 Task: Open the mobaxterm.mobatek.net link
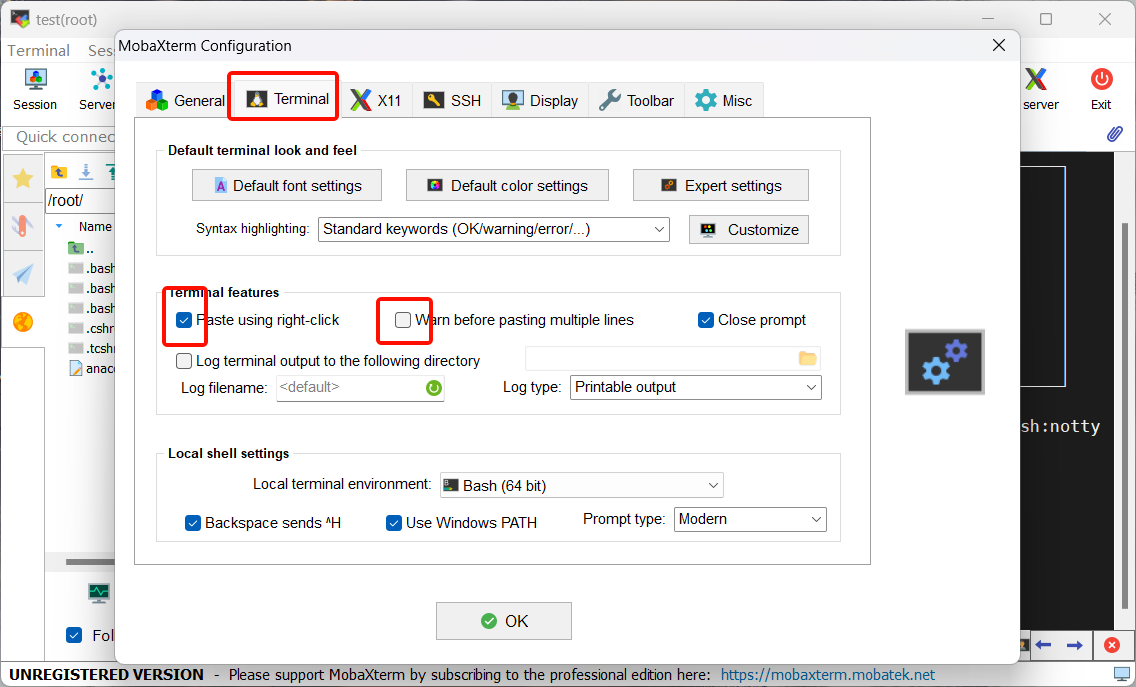point(828,675)
